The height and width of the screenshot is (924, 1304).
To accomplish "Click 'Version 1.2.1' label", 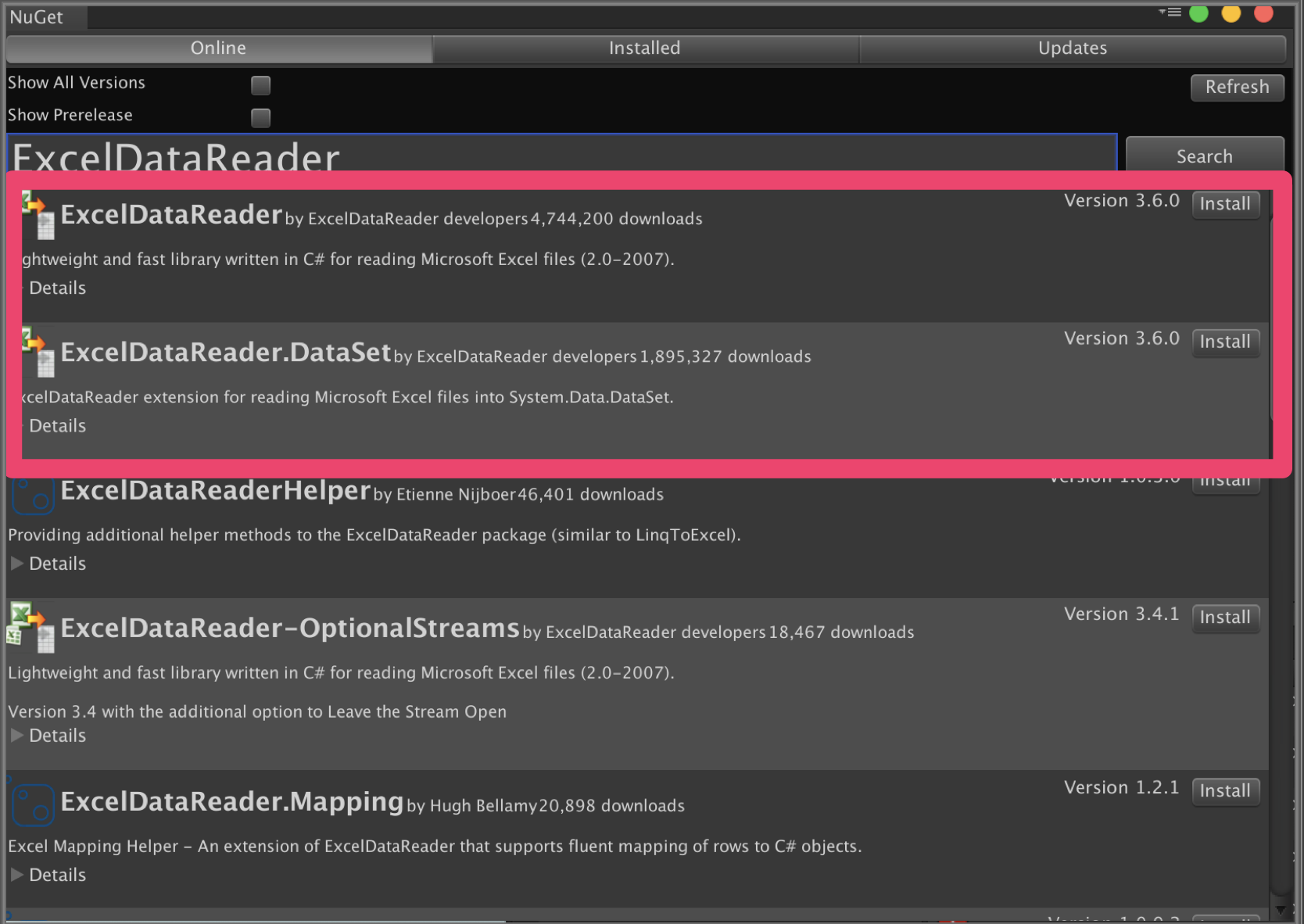I will (1121, 787).
